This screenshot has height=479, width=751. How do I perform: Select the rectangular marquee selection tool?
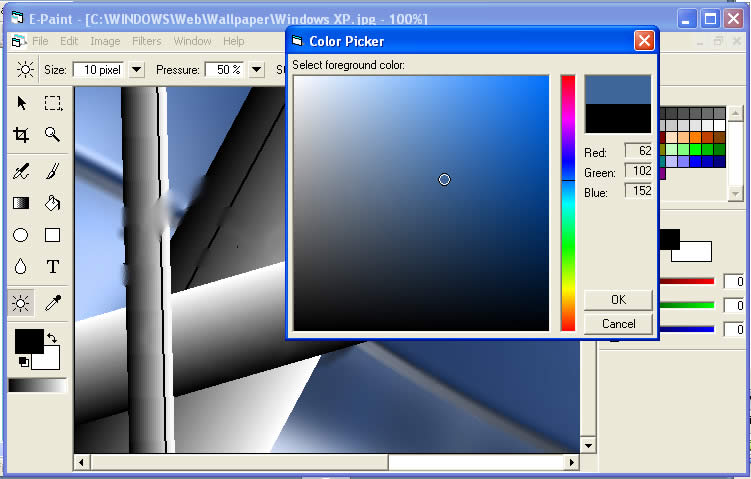(53, 103)
